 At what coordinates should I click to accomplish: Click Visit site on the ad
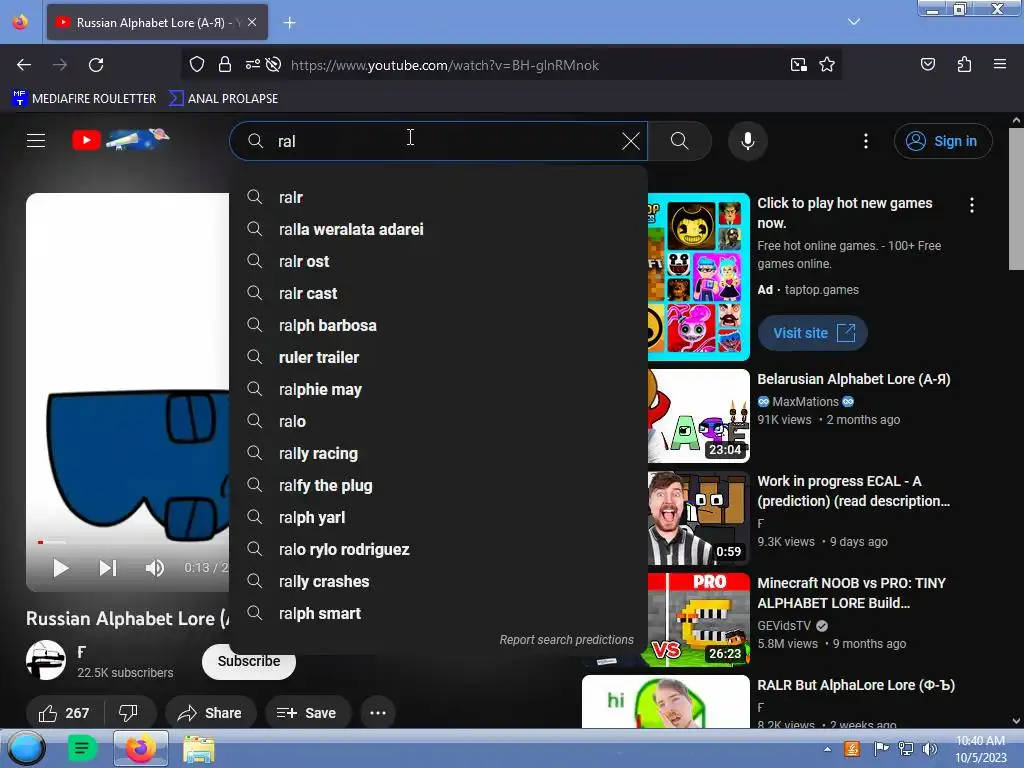[812, 333]
